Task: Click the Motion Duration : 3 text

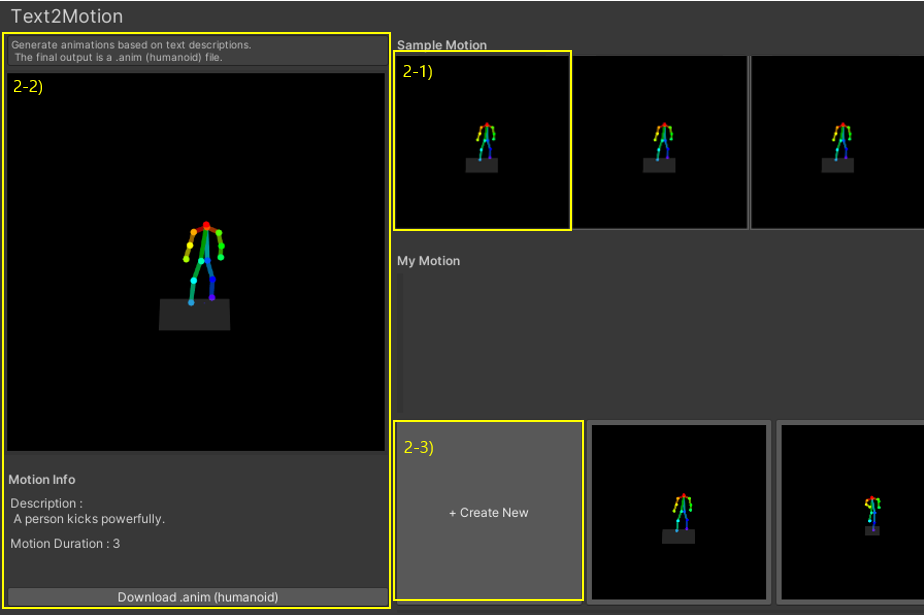Action: click(65, 544)
